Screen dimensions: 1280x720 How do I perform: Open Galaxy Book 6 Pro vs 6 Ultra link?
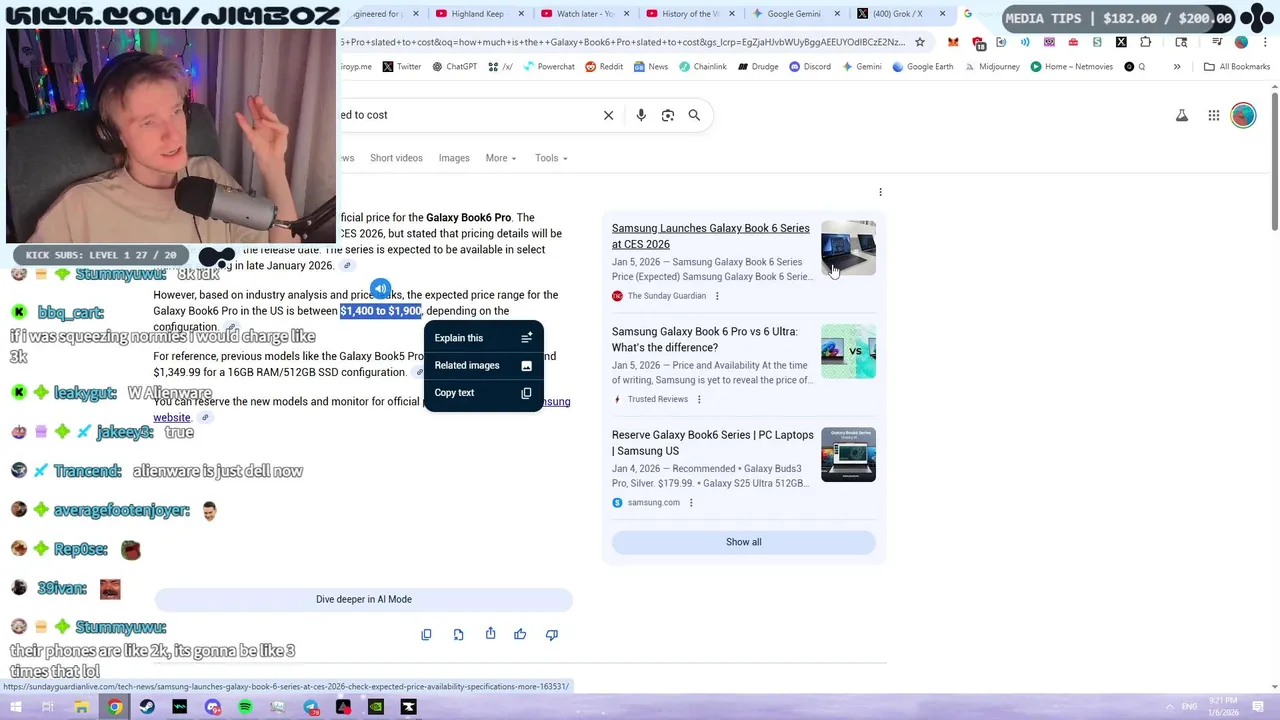coord(705,340)
